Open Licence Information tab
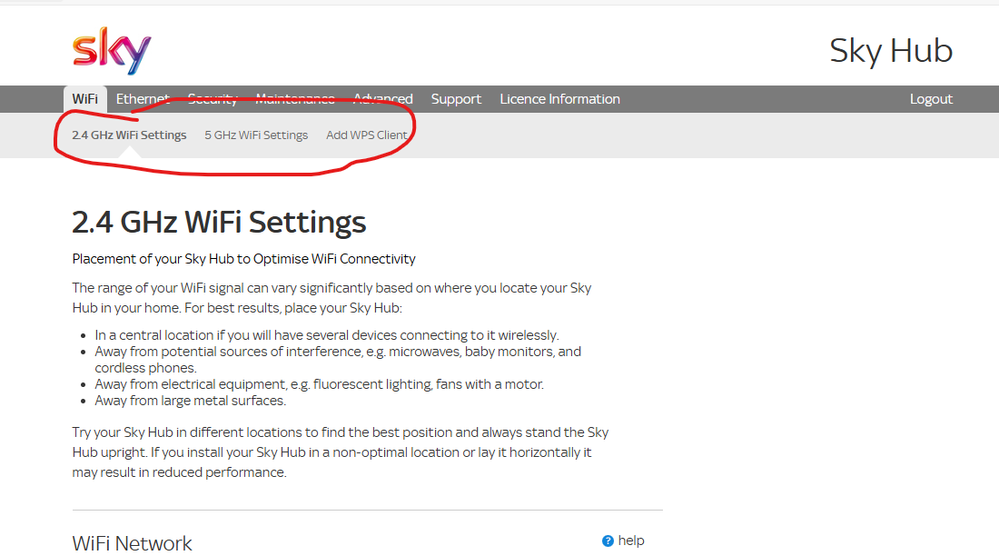 (560, 99)
